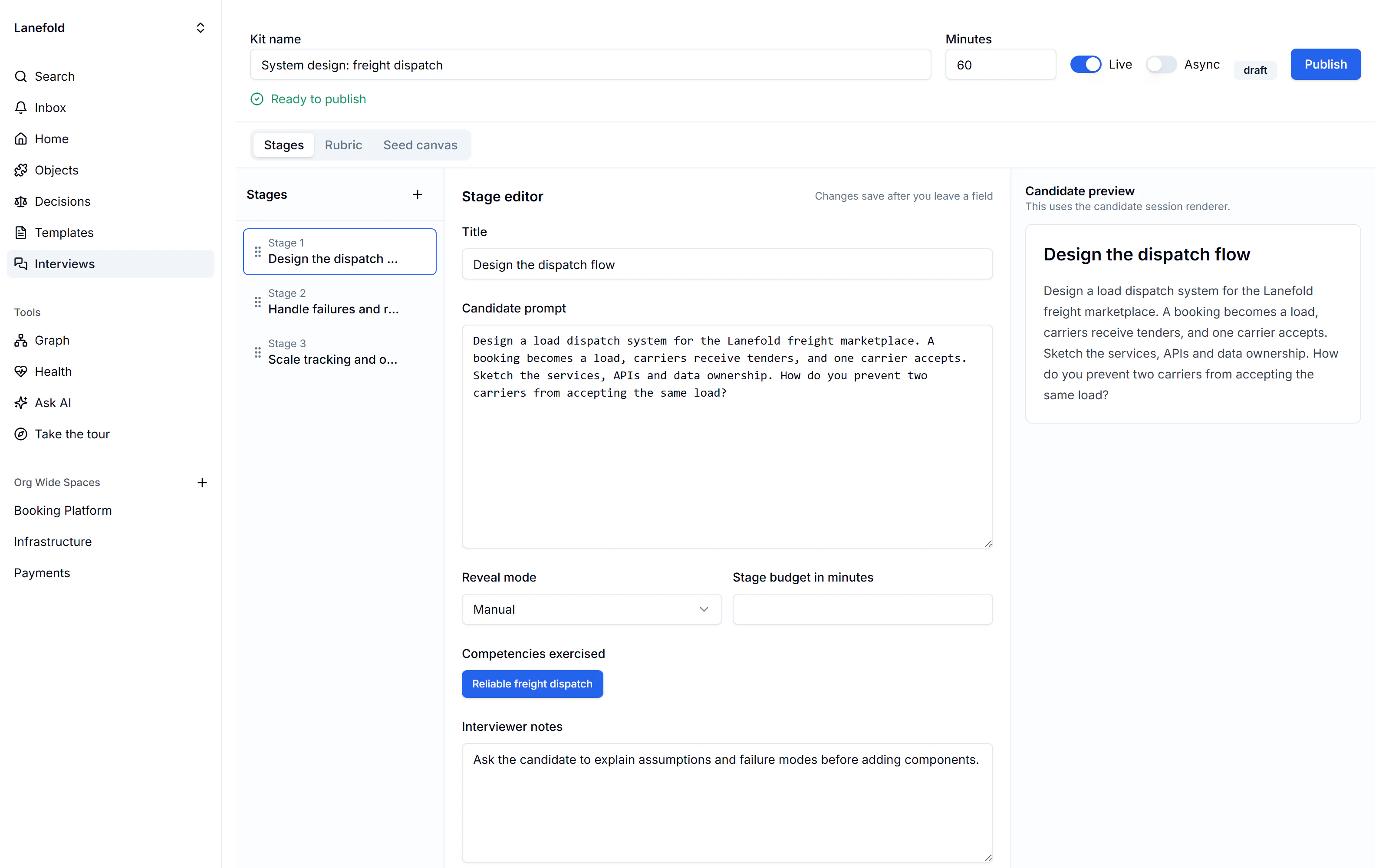
Task: Click the Interviews chat icon
Action: [21, 264]
